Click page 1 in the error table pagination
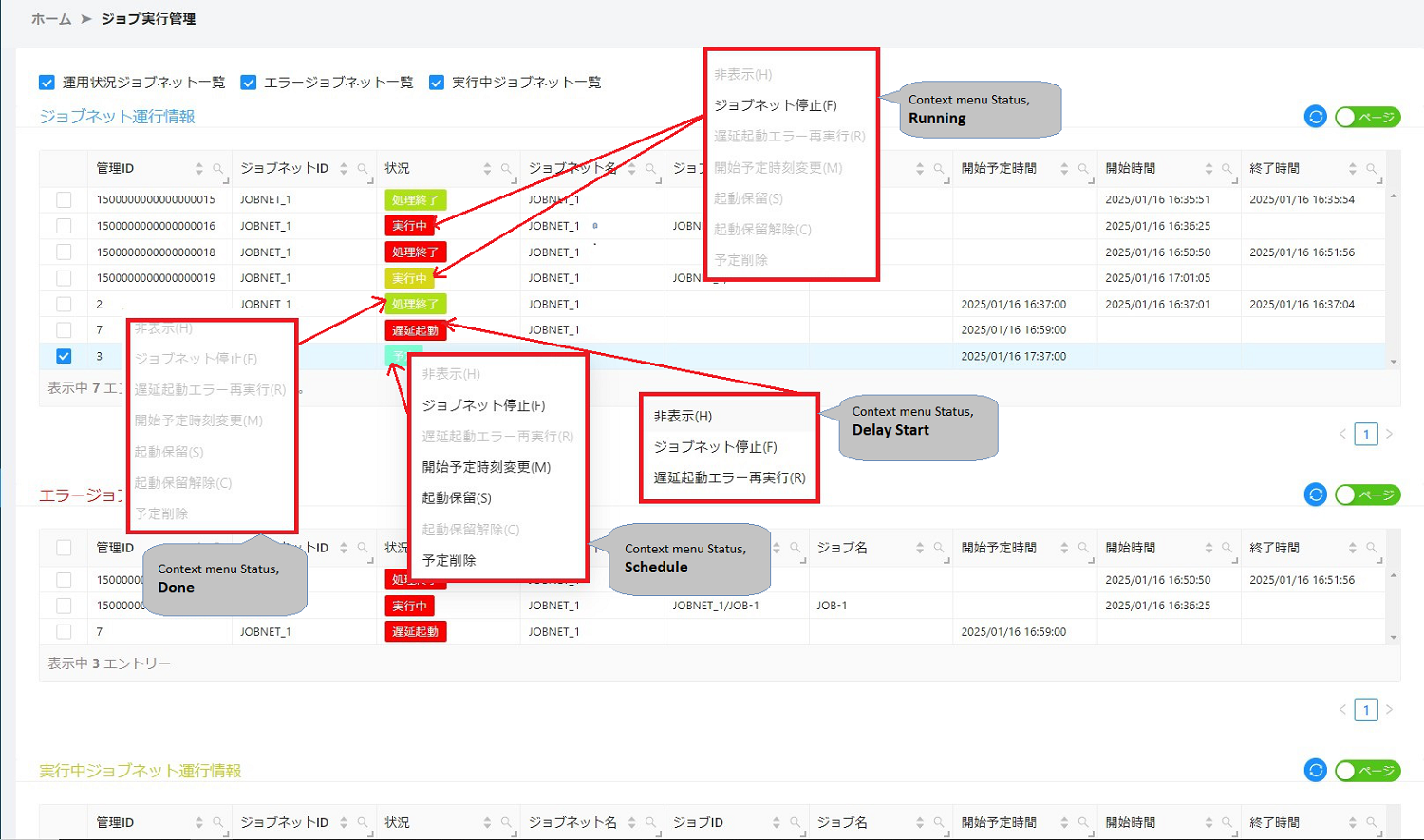The height and width of the screenshot is (840, 1424). [x=1365, y=709]
